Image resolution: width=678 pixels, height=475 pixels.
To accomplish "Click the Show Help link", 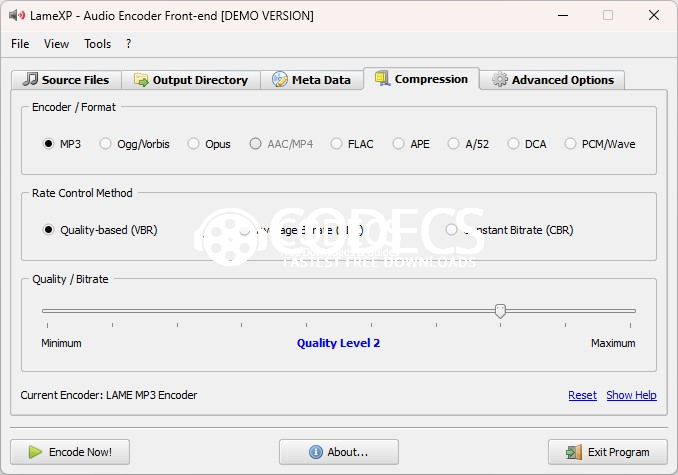I will [x=631, y=395].
